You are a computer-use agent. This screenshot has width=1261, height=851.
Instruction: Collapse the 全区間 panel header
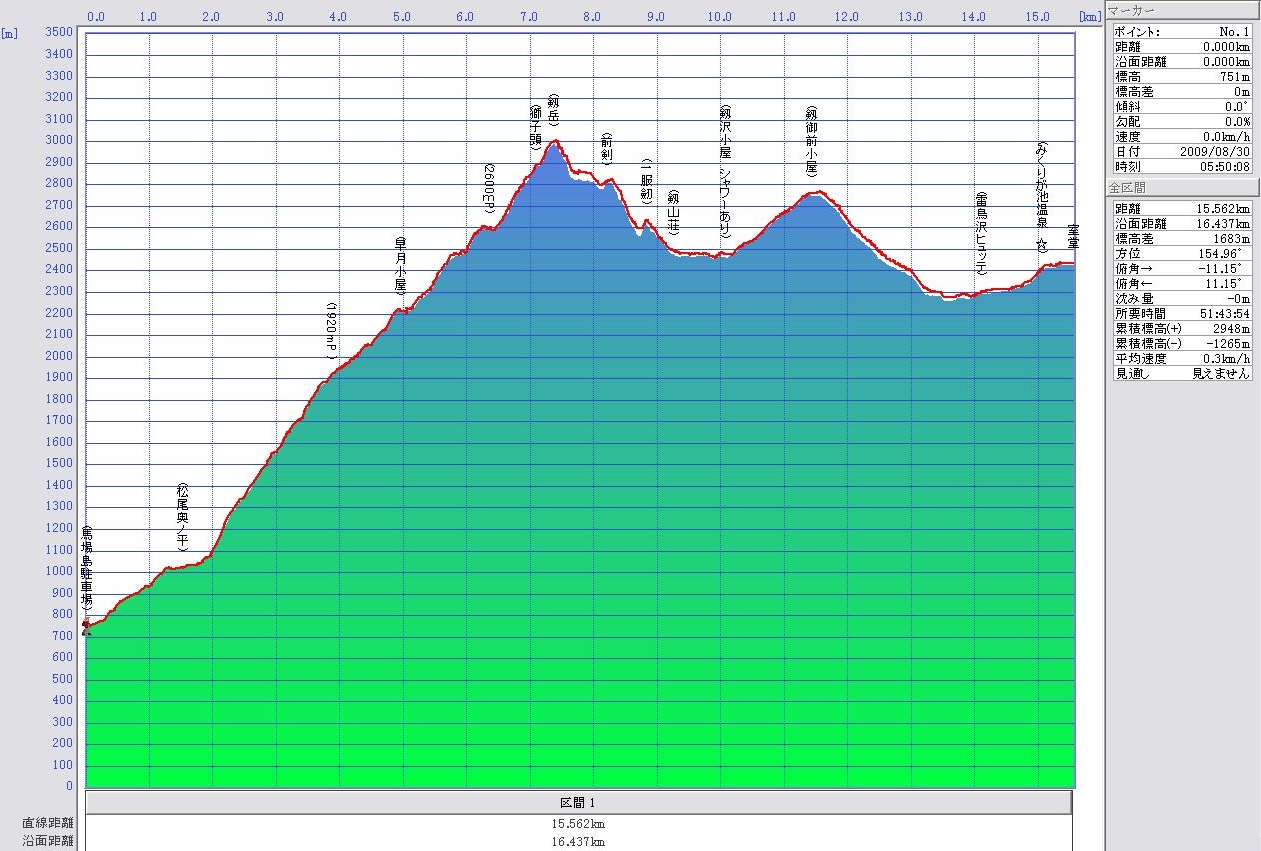pos(1181,187)
